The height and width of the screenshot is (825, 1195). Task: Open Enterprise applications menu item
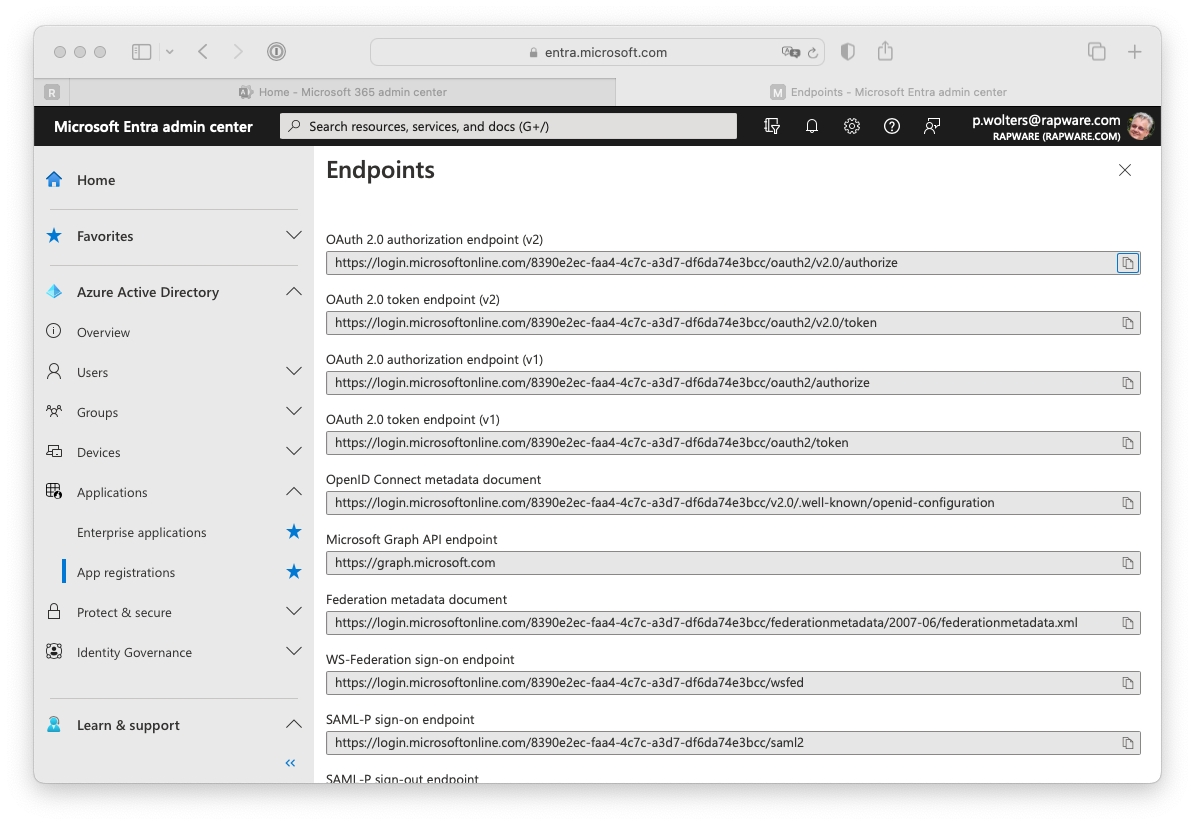pyautogui.click(x=141, y=532)
